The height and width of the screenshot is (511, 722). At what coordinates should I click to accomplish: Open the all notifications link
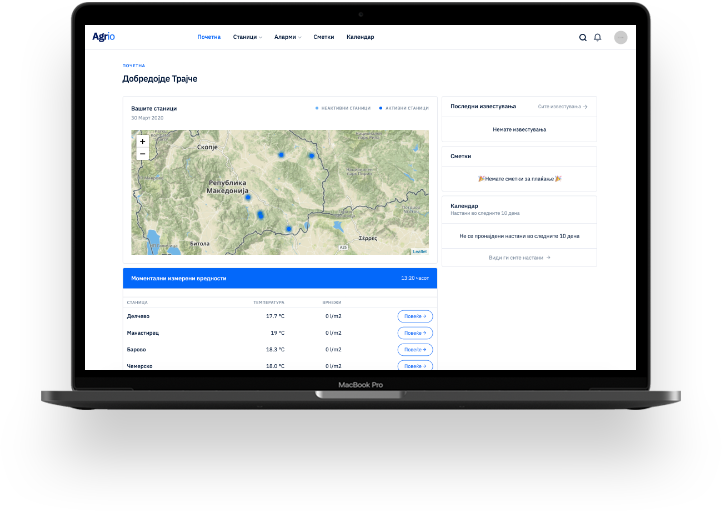(x=562, y=106)
